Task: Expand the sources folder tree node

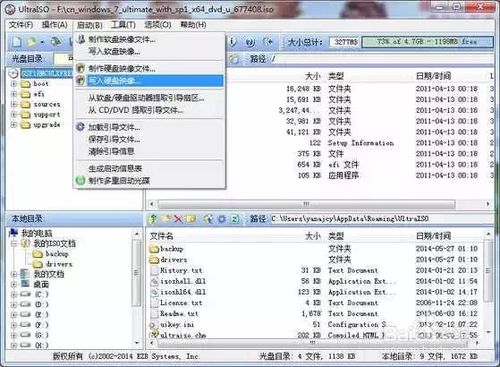Action: (x=14, y=104)
